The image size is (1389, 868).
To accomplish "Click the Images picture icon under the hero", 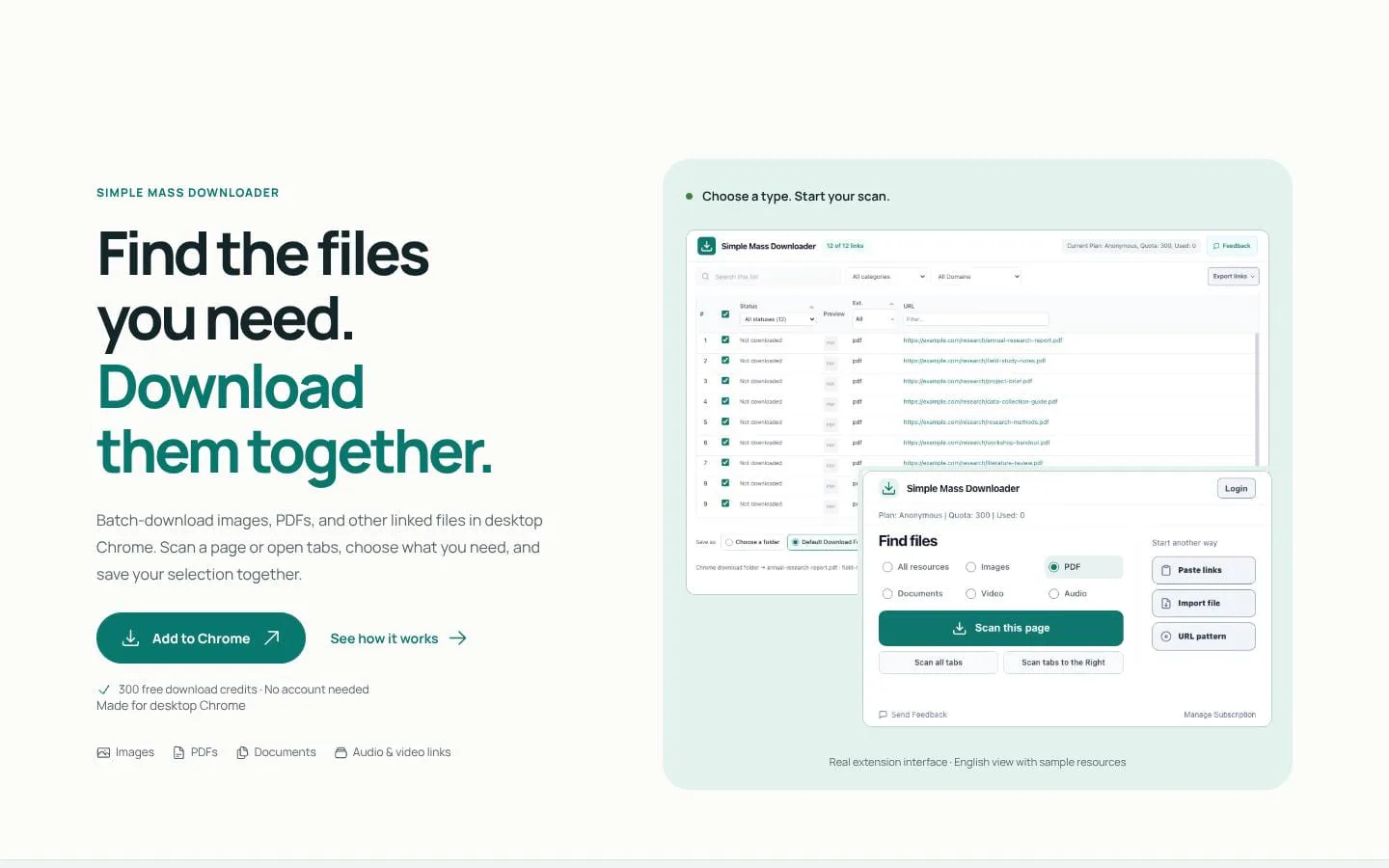I will point(103,752).
